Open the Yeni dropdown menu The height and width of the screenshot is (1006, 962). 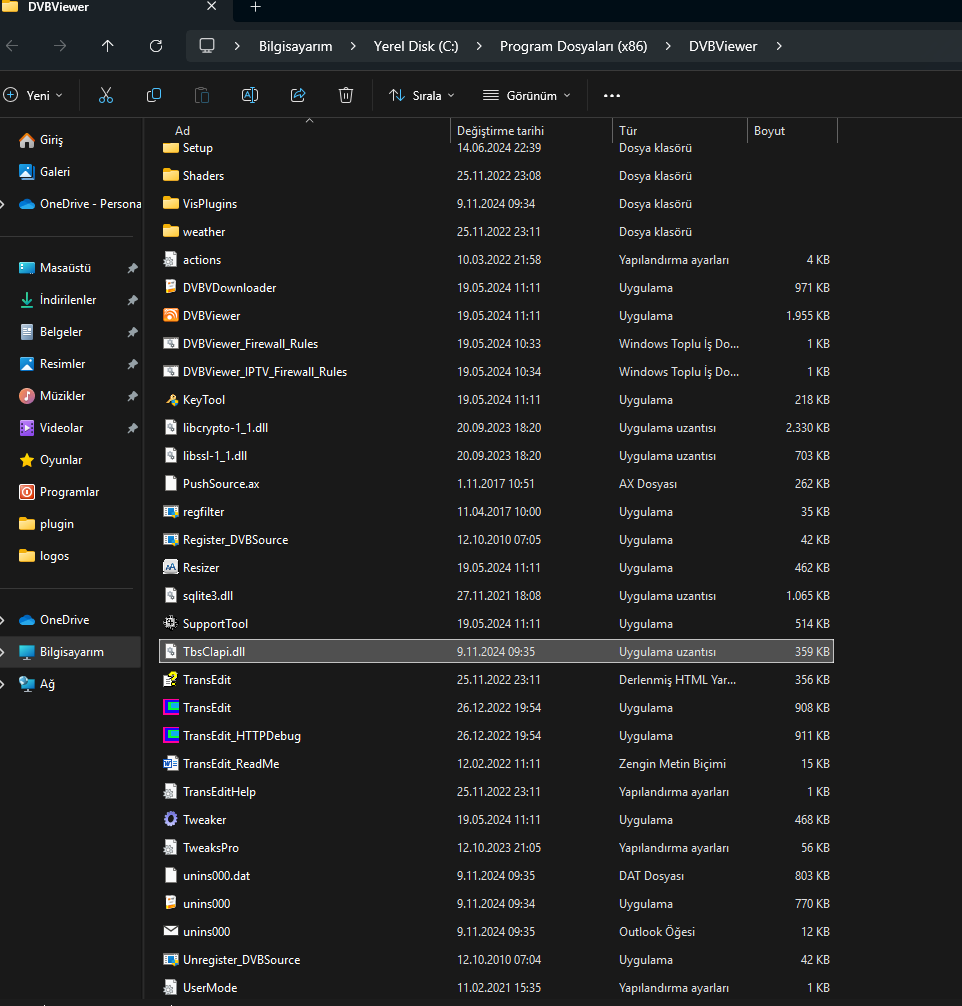[x=33, y=95]
